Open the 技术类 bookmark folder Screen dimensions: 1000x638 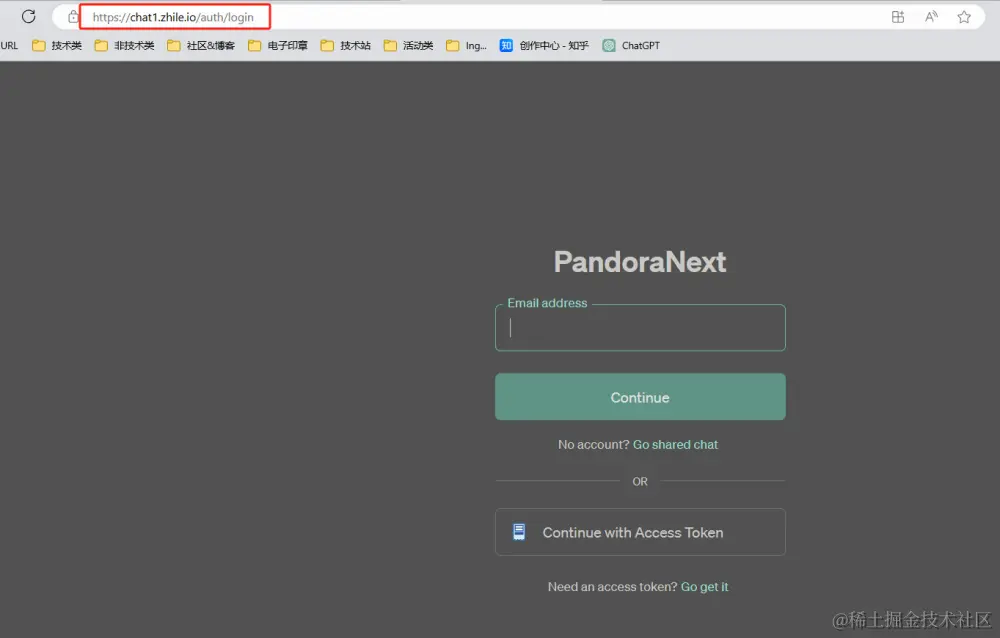tap(57, 45)
